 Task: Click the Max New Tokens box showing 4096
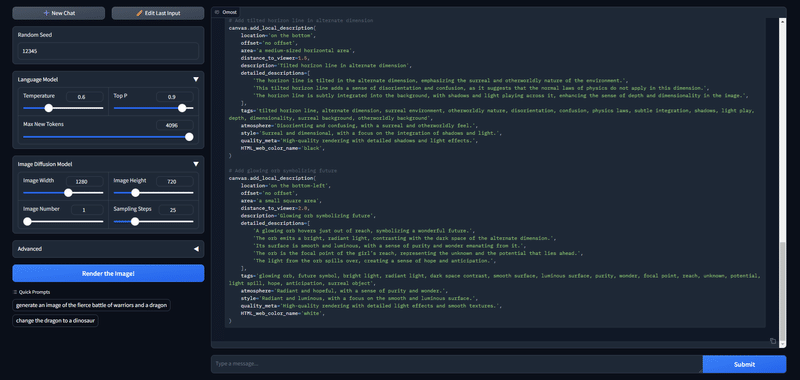tap(174, 125)
